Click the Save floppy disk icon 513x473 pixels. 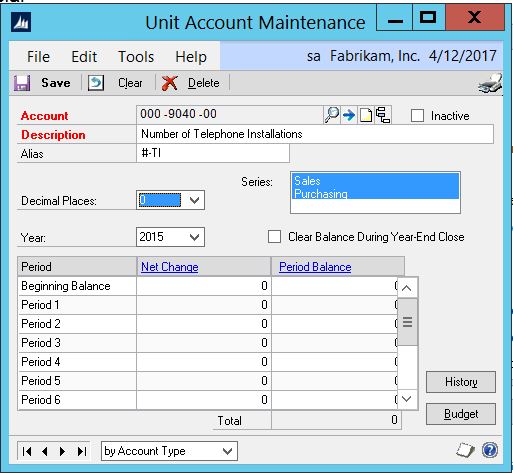[x=22, y=83]
